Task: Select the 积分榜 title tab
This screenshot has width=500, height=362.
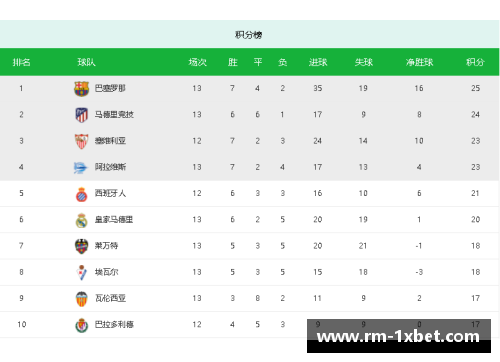Action: click(249, 35)
